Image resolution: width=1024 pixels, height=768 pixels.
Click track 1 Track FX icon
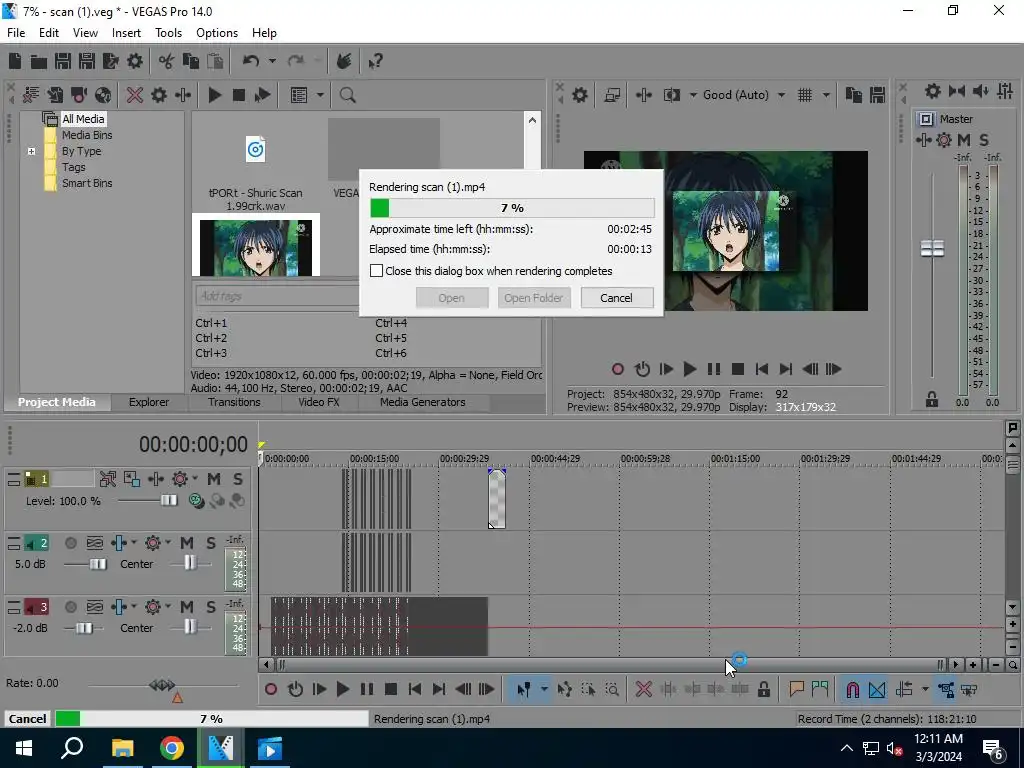coord(155,479)
